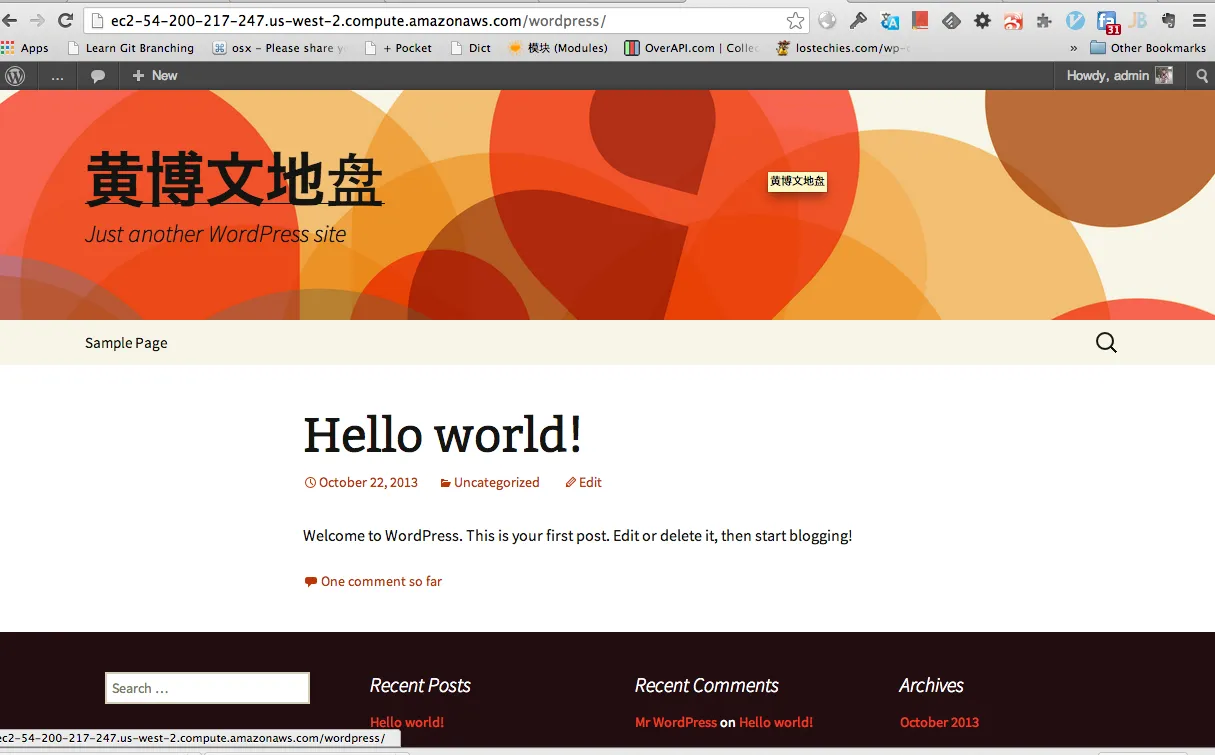Click the Weibo extension icon
Image resolution: width=1215 pixels, height=755 pixels.
(1013, 20)
